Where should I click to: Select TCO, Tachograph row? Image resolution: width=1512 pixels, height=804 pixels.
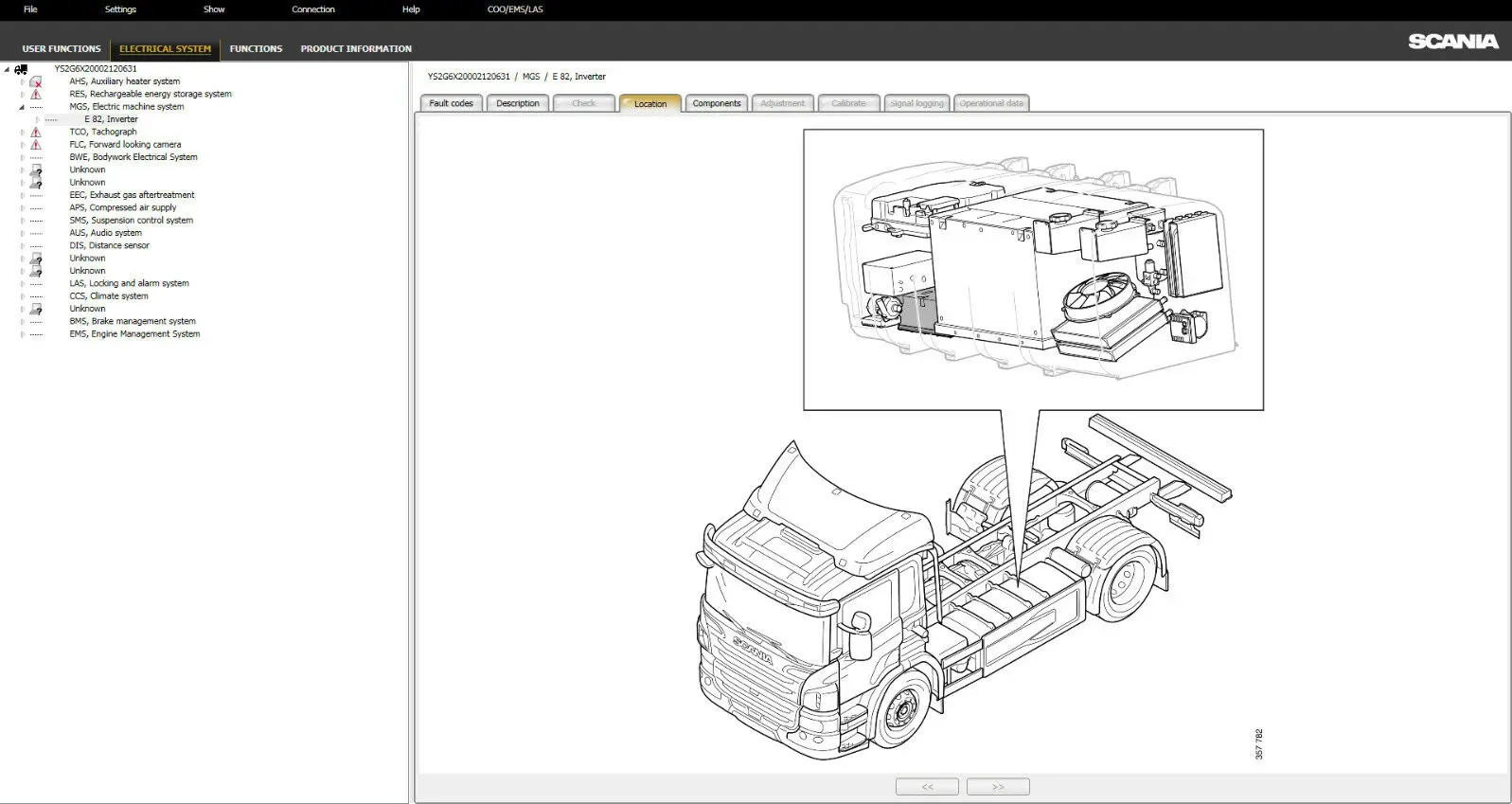coord(102,132)
